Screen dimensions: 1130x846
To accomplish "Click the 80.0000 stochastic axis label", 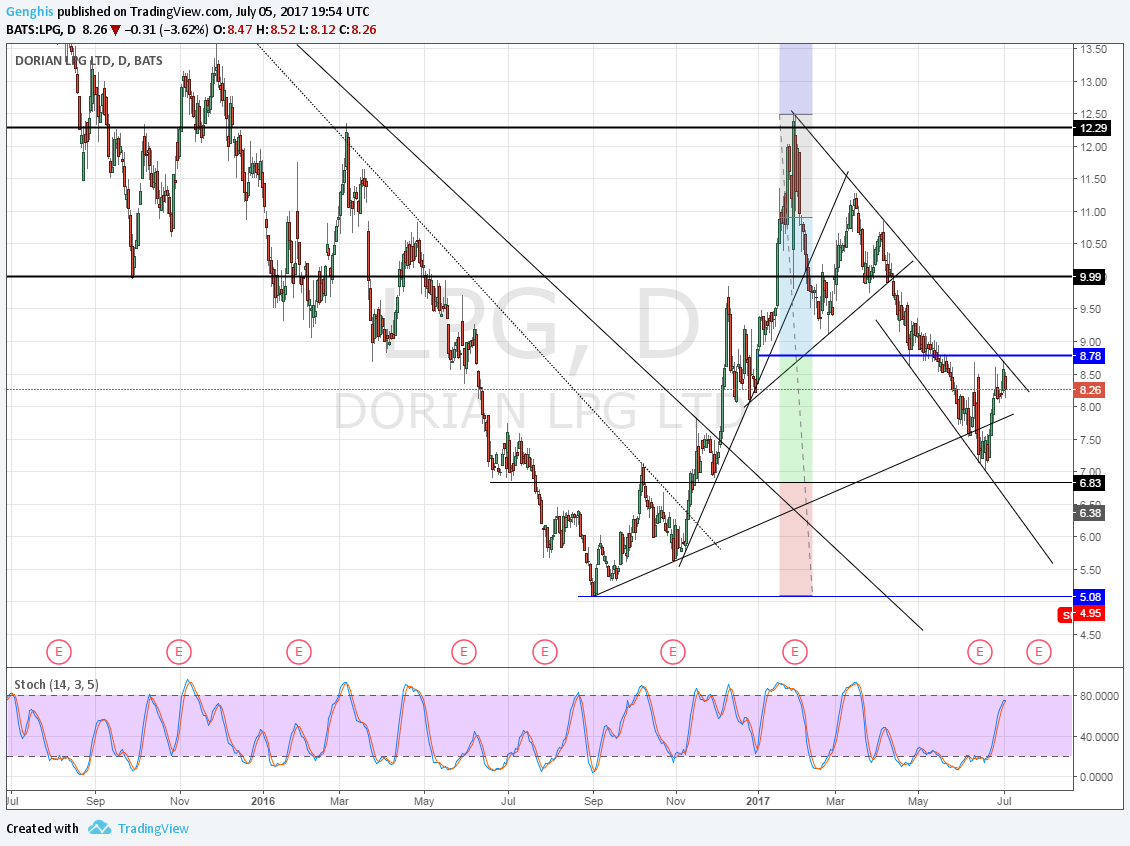I will click(x=1098, y=696).
